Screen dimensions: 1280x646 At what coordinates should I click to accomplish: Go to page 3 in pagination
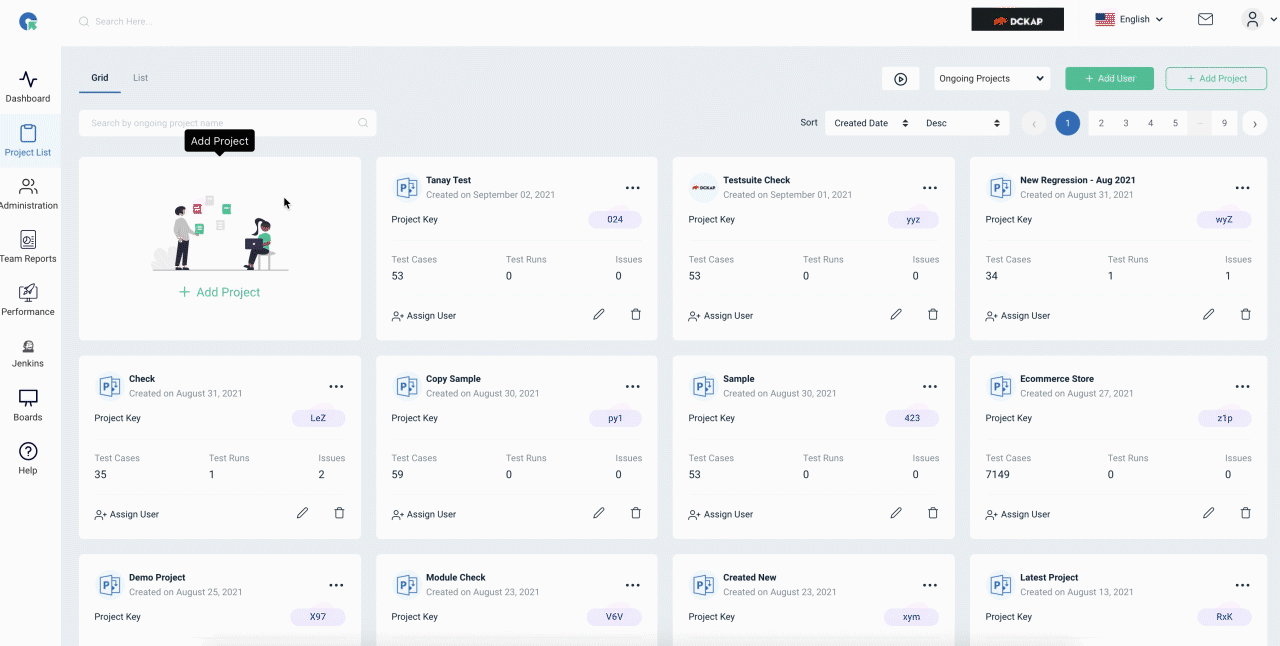[1126, 123]
